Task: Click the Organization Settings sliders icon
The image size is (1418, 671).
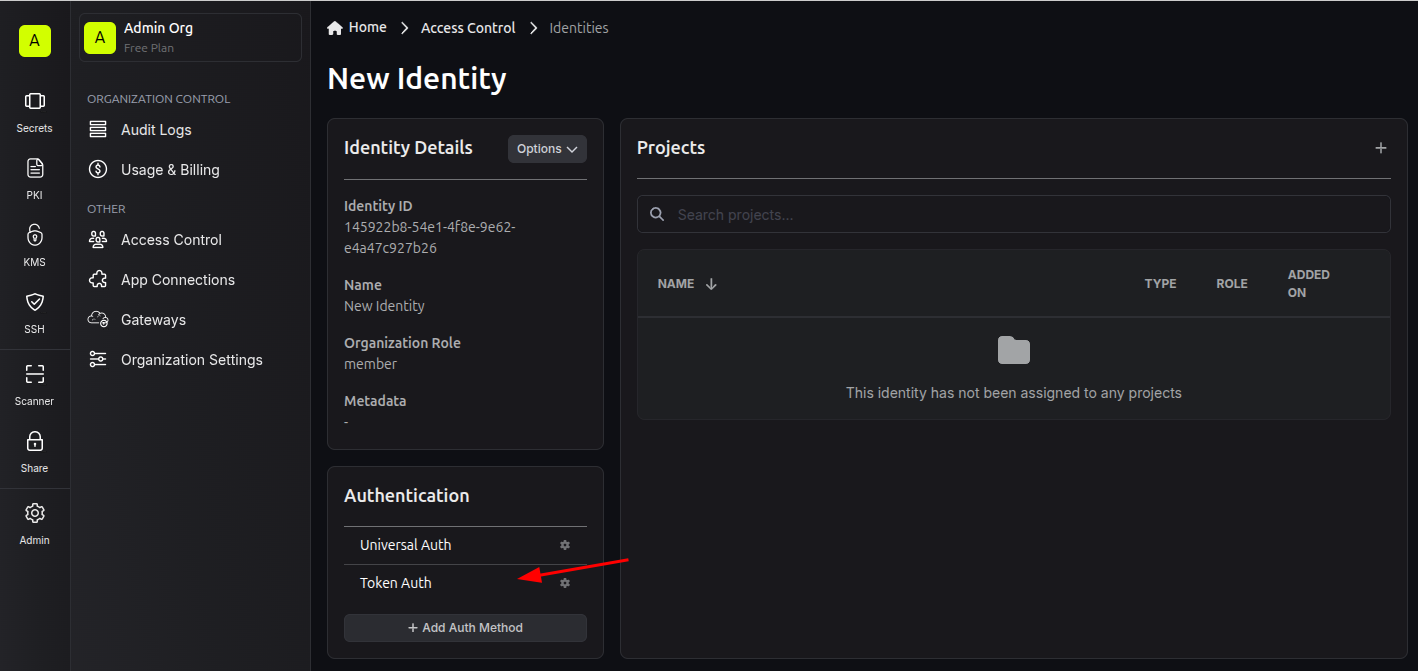Action: click(x=98, y=360)
